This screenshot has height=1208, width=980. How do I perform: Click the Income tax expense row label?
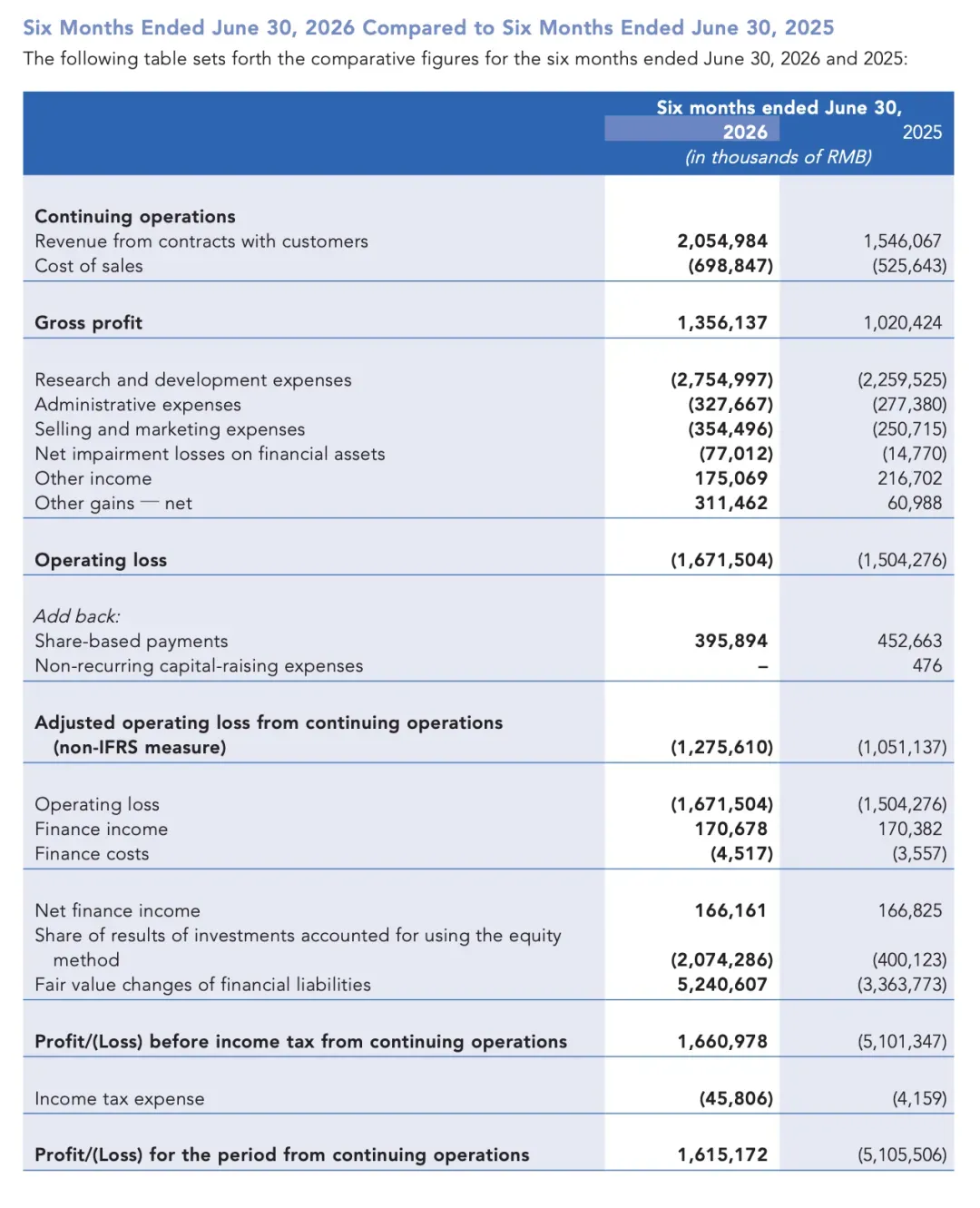coord(120,1099)
